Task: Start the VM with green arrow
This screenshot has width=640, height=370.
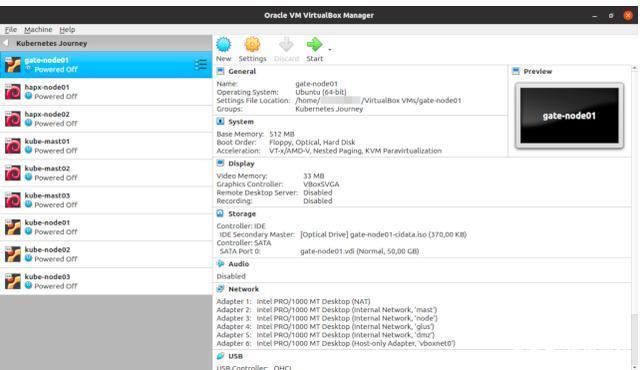Action: 314,44
